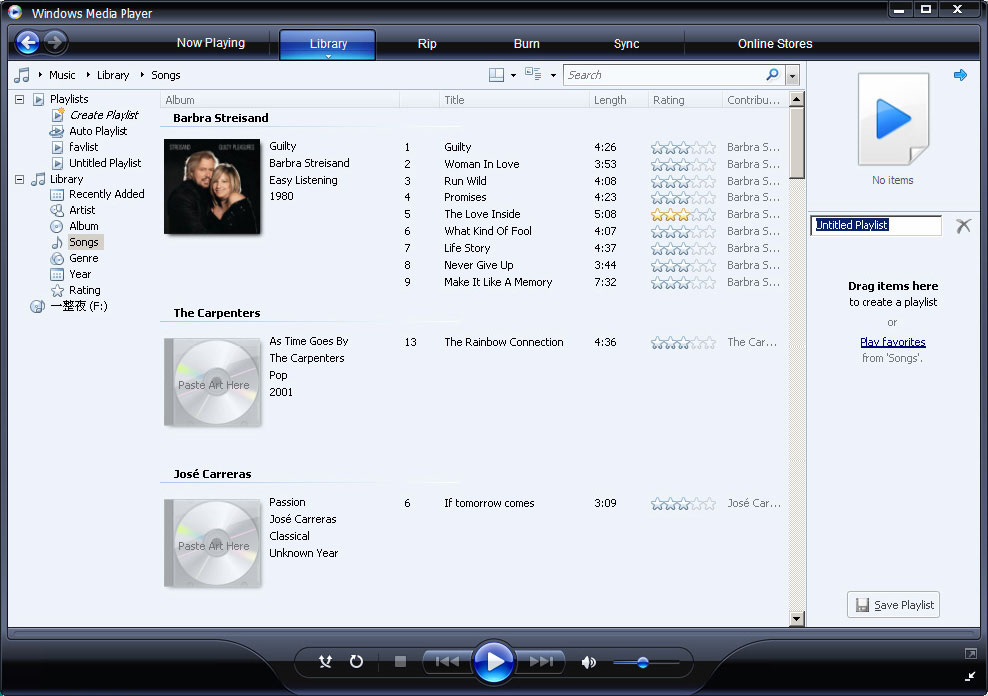Viewport: 988px width, 696px height.
Task: Open Library tab dropdown arrow
Action: [x=328, y=57]
